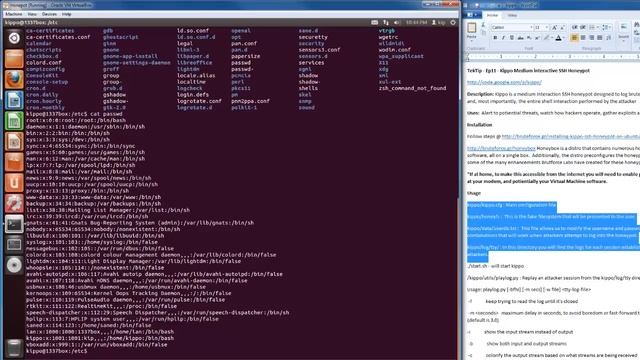Switch to the Home tab in WordPad
640x360 pixels.
492,15
